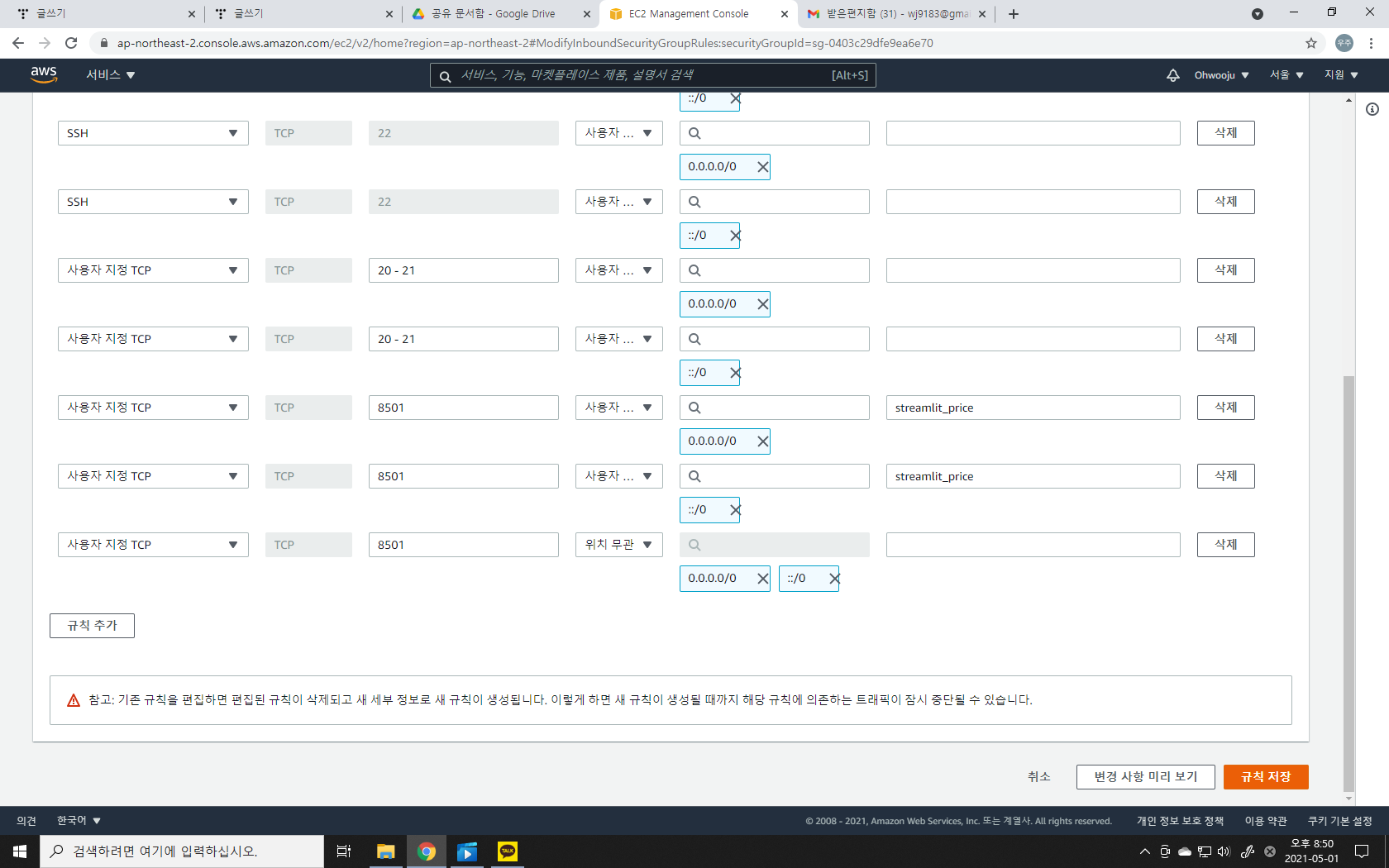Click the AWS services search box
The image size is (1389, 868).
point(653,75)
